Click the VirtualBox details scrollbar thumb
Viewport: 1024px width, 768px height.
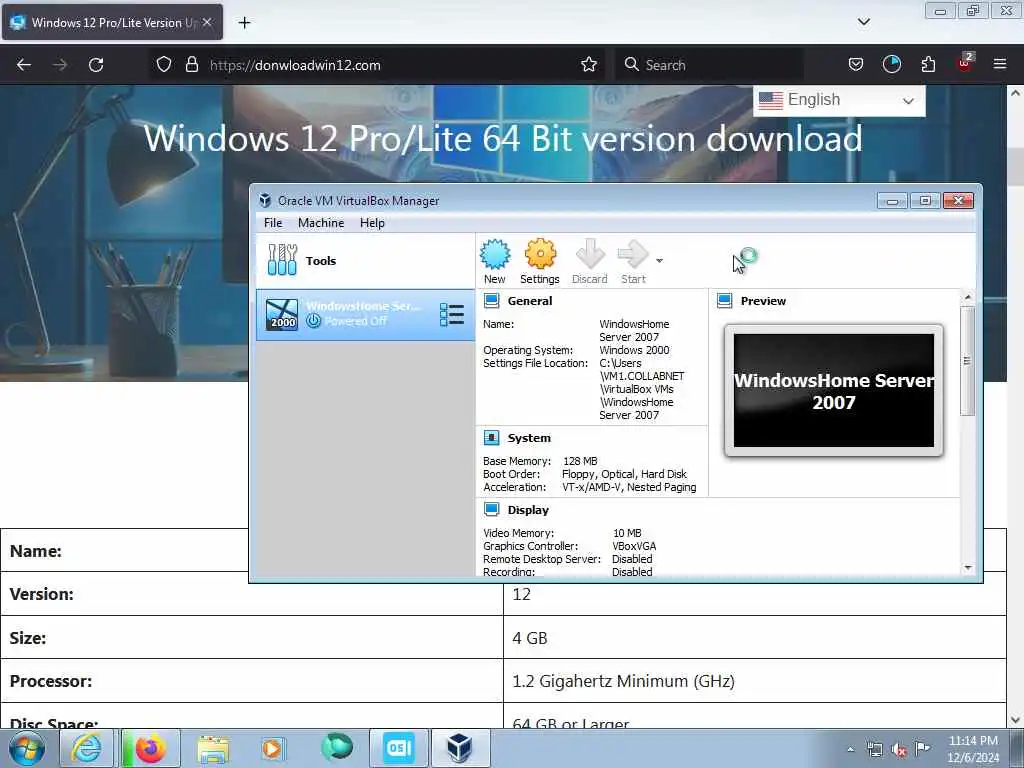point(968,360)
